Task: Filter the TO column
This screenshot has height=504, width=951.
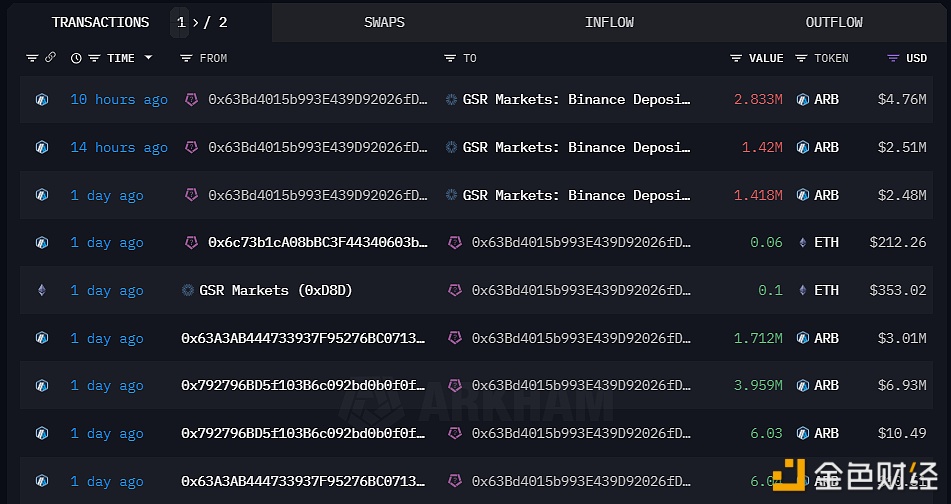Action: point(449,58)
